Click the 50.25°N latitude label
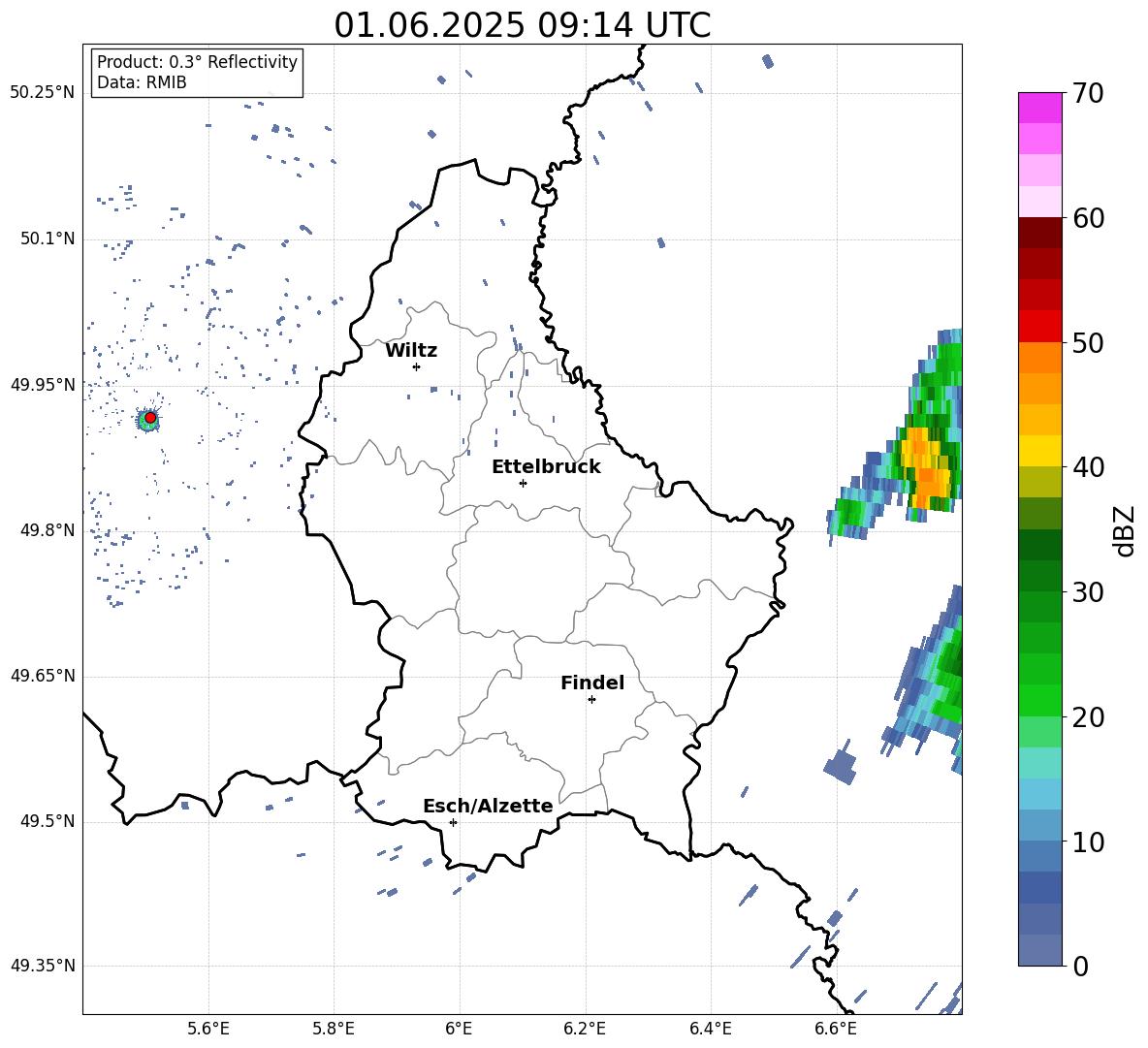 click(43, 93)
